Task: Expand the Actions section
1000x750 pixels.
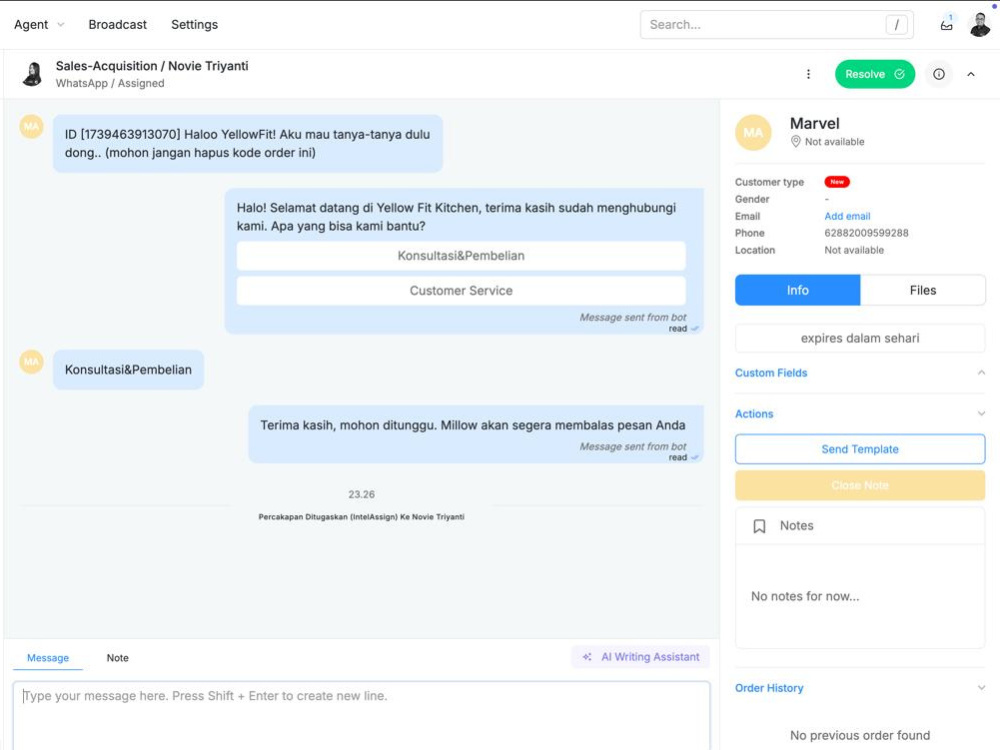Action: coord(981,414)
